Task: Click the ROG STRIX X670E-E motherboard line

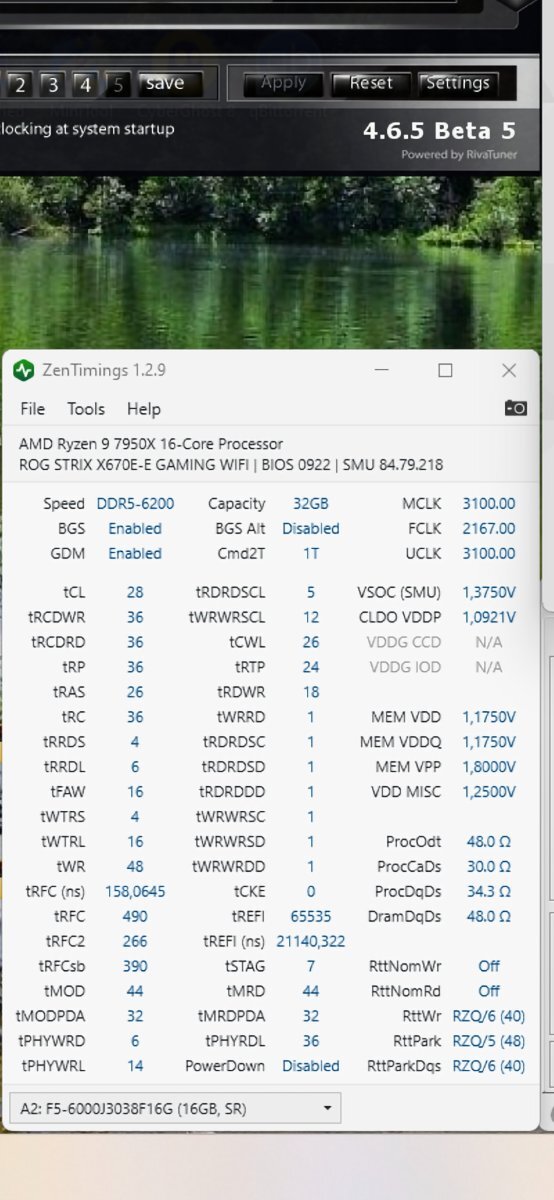Action: pyautogui.click(x=231, y=464)
